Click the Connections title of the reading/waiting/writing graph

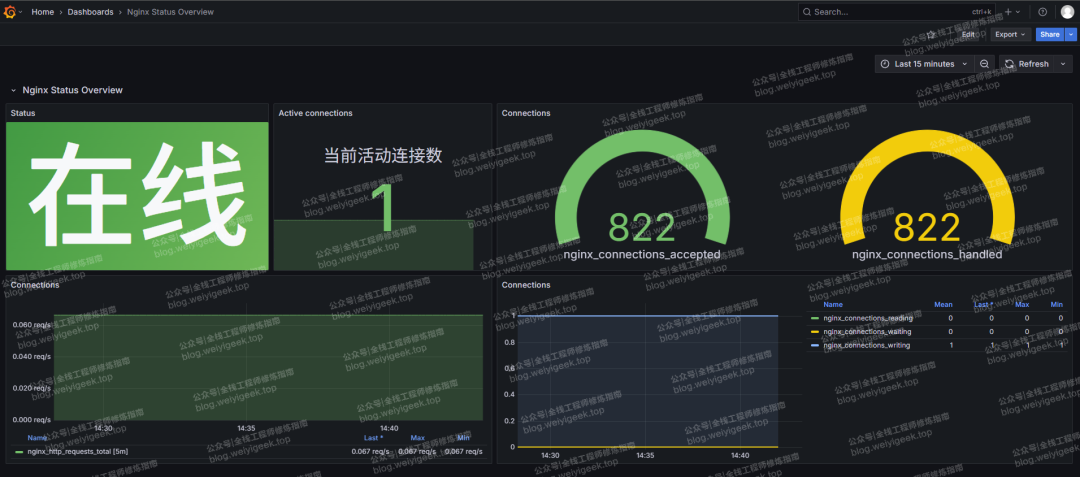(x=526, y=285)
